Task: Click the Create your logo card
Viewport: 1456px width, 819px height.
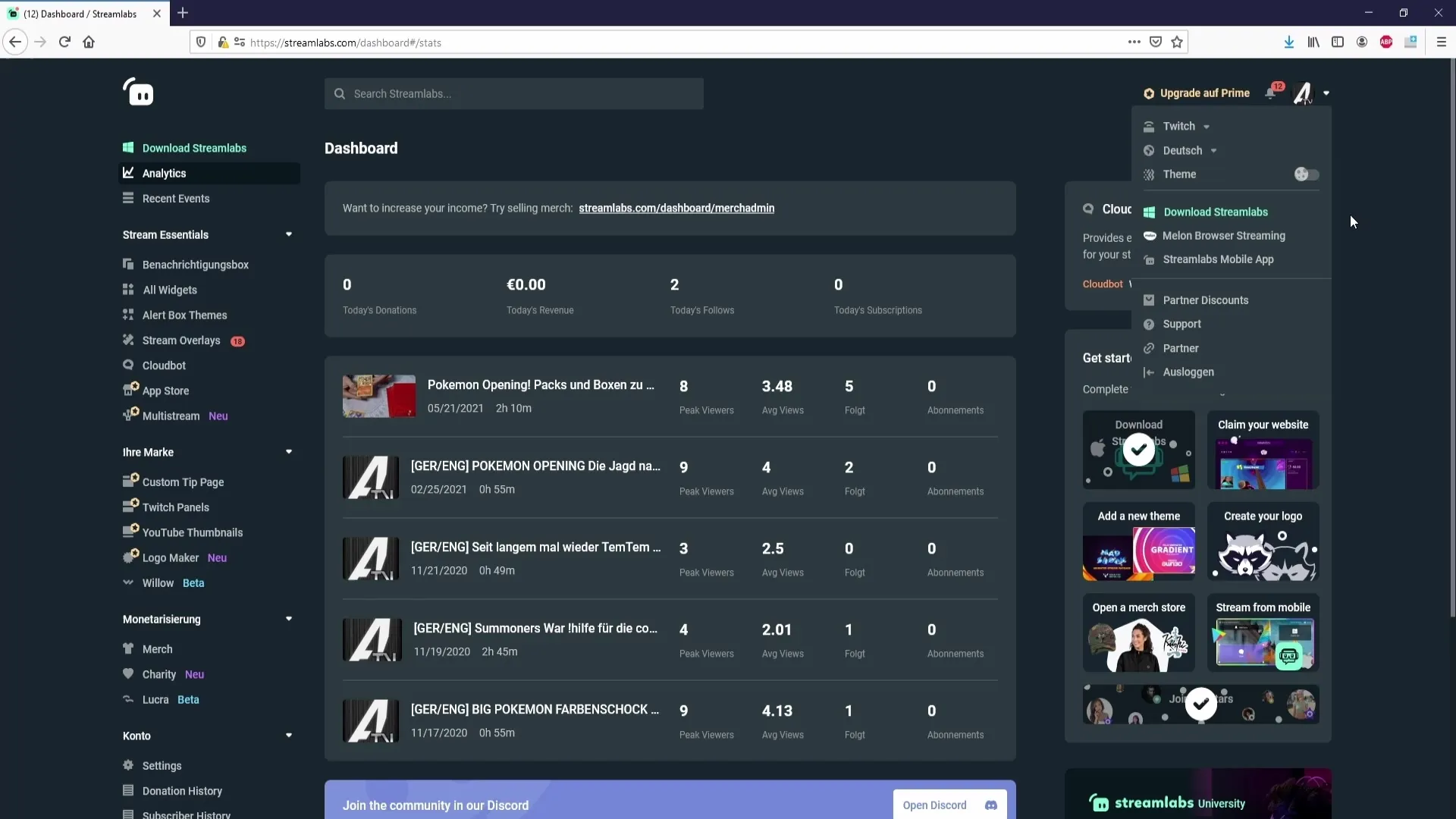Action: coord(1263,541)
